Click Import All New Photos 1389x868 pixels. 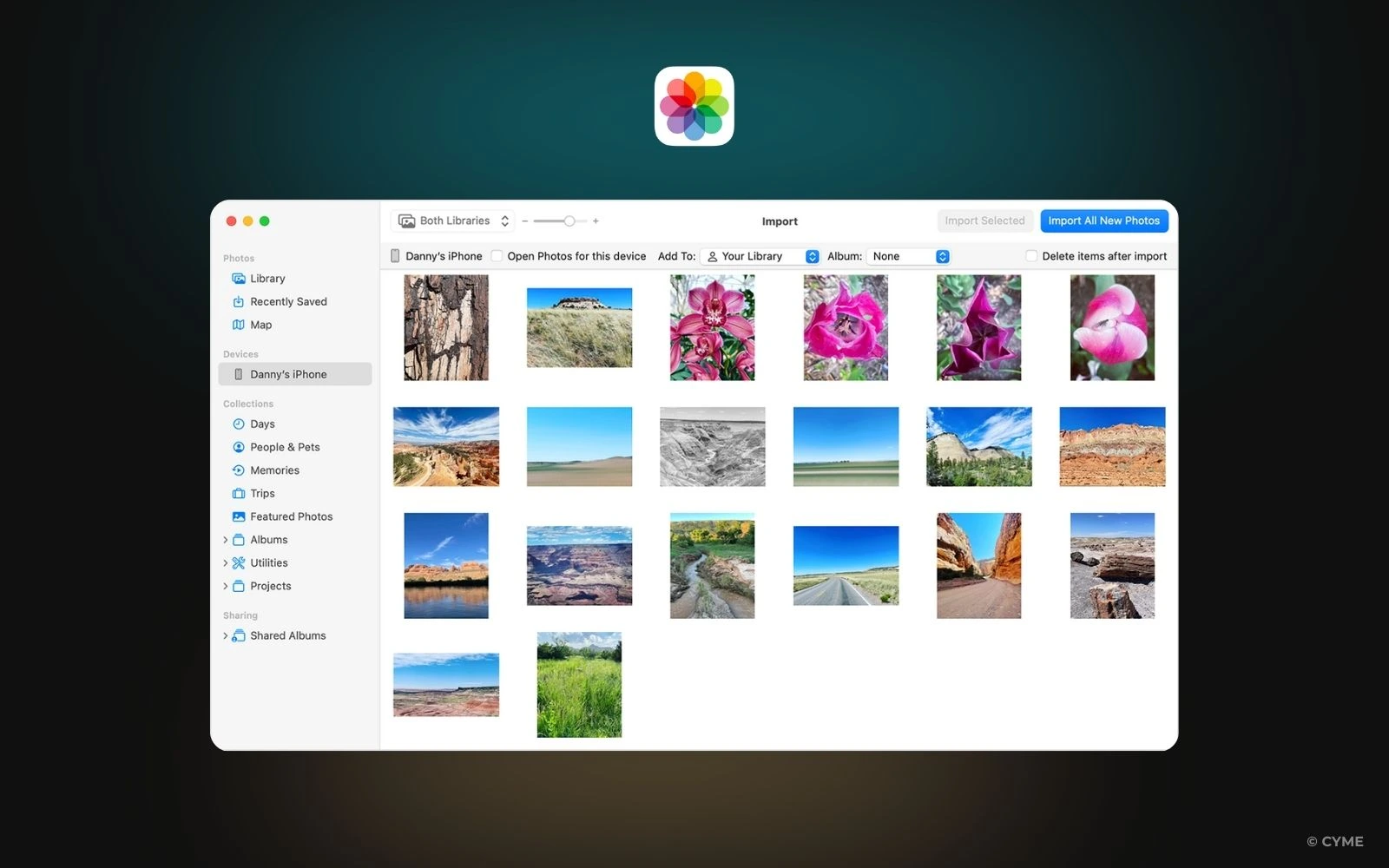coord(1103,220)
